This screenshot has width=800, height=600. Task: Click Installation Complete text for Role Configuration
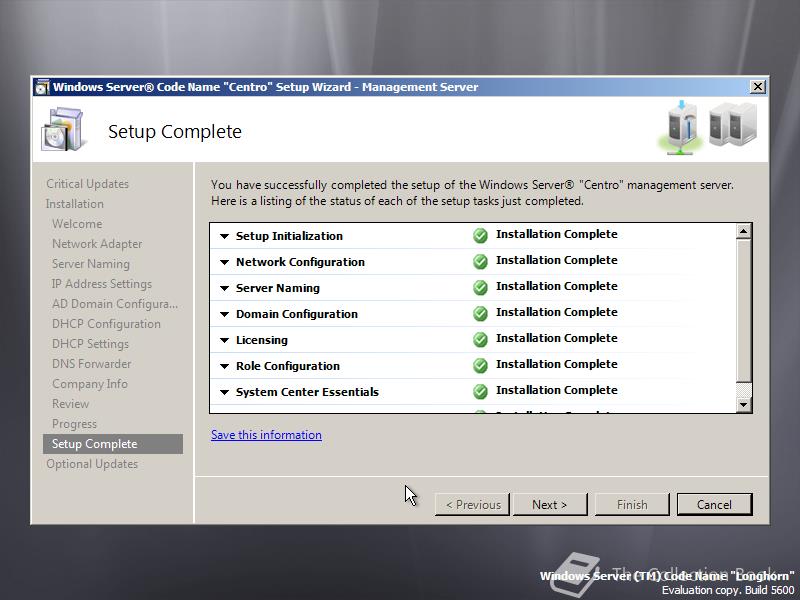click(557, 364)
